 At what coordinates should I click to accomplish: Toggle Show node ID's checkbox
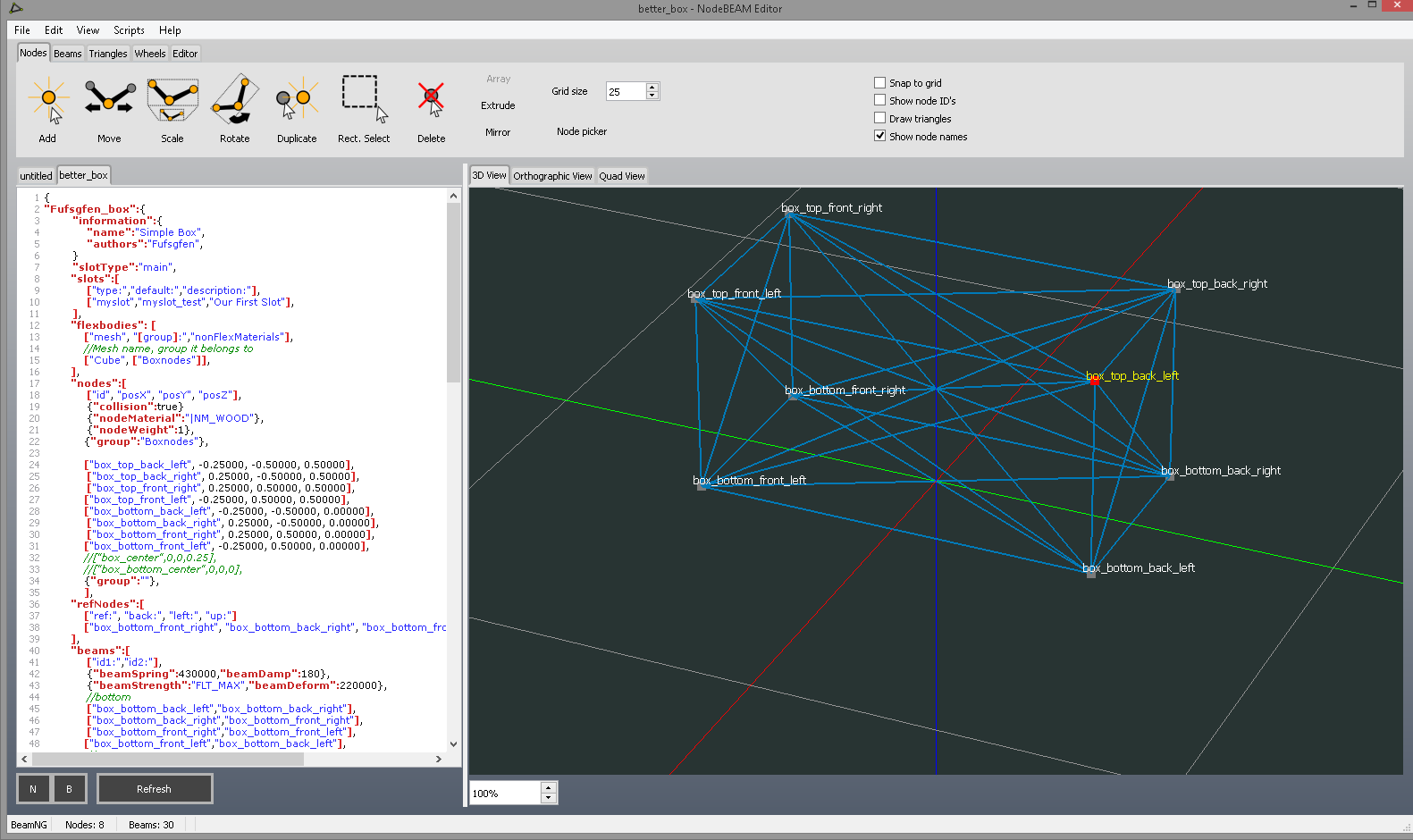coord(880,101)
